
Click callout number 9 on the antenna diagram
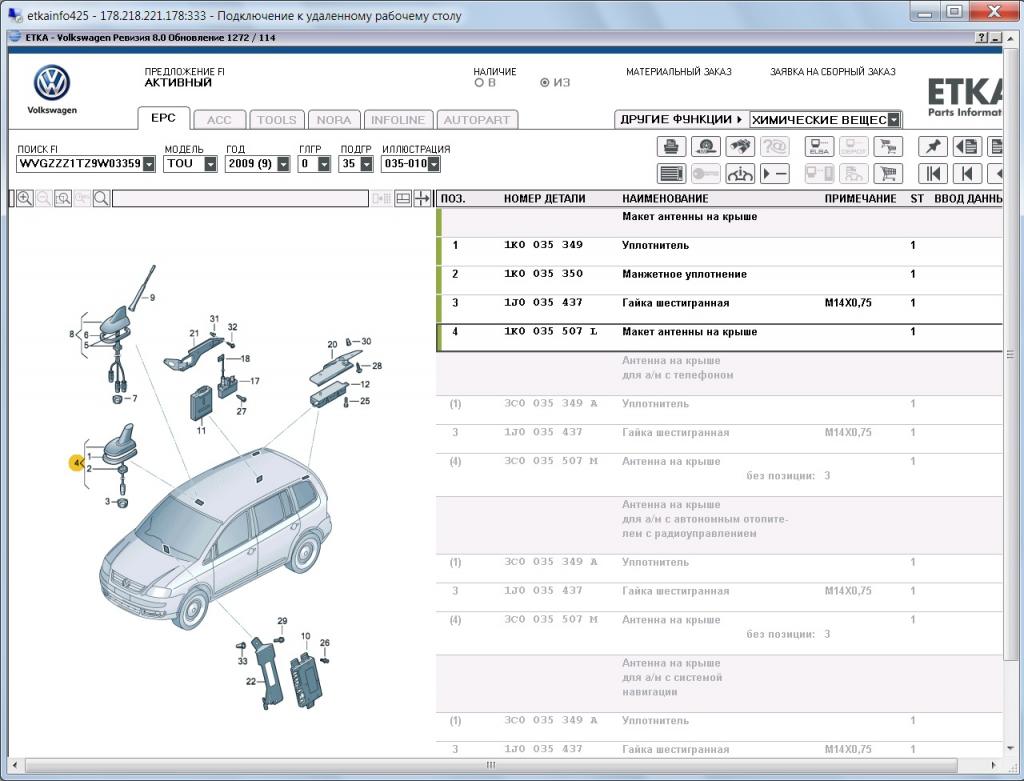tap(152, 298)
